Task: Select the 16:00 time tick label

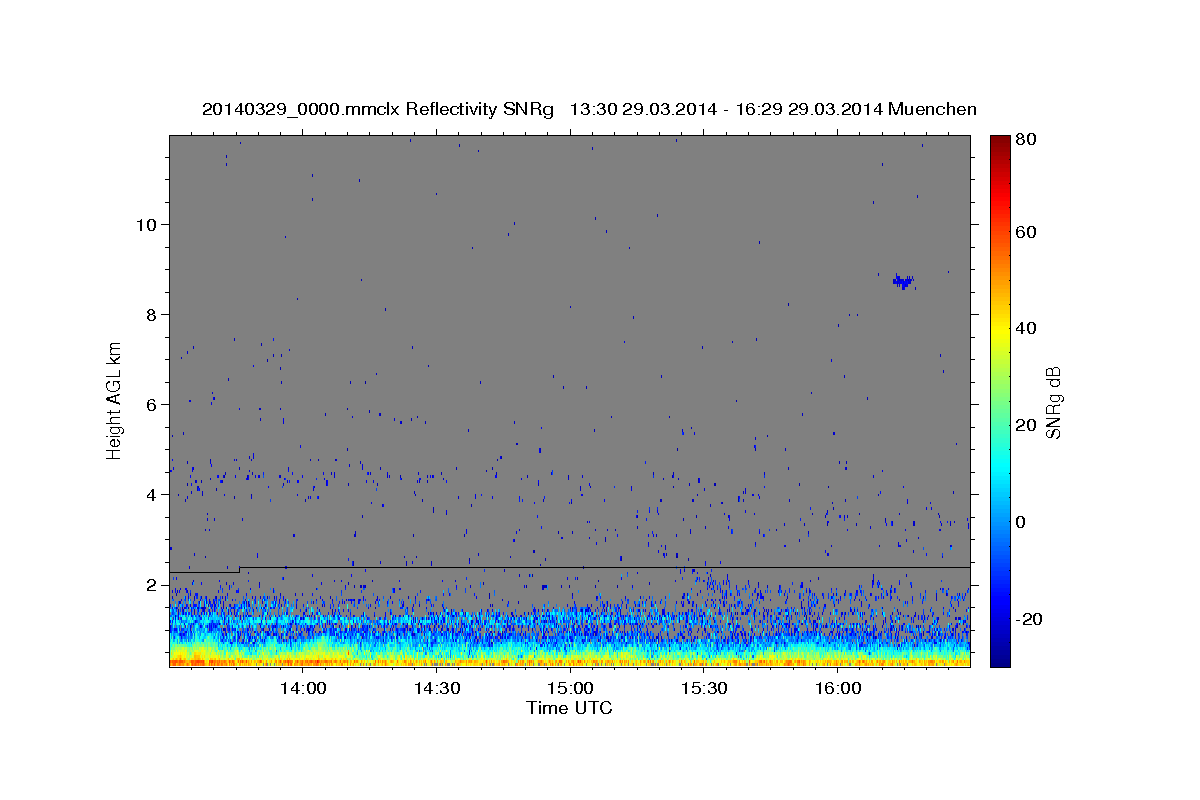Action: (x=837, y=689)
